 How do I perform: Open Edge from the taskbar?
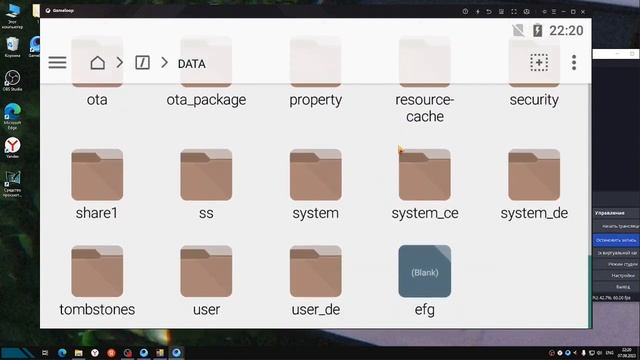pos(62,353)
